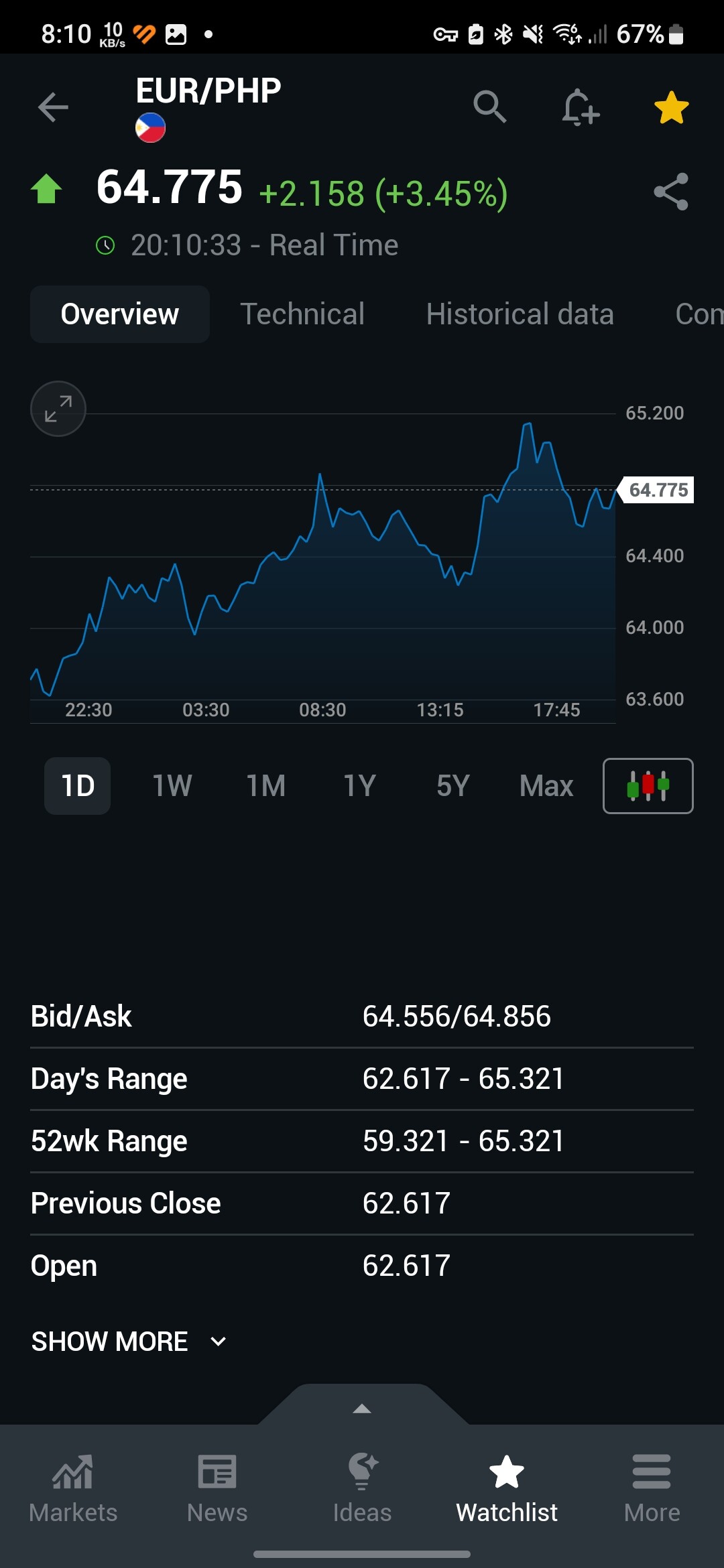Open the search magnifier icon
This screenshot has height=1568, width=724.
click(489, 107)
